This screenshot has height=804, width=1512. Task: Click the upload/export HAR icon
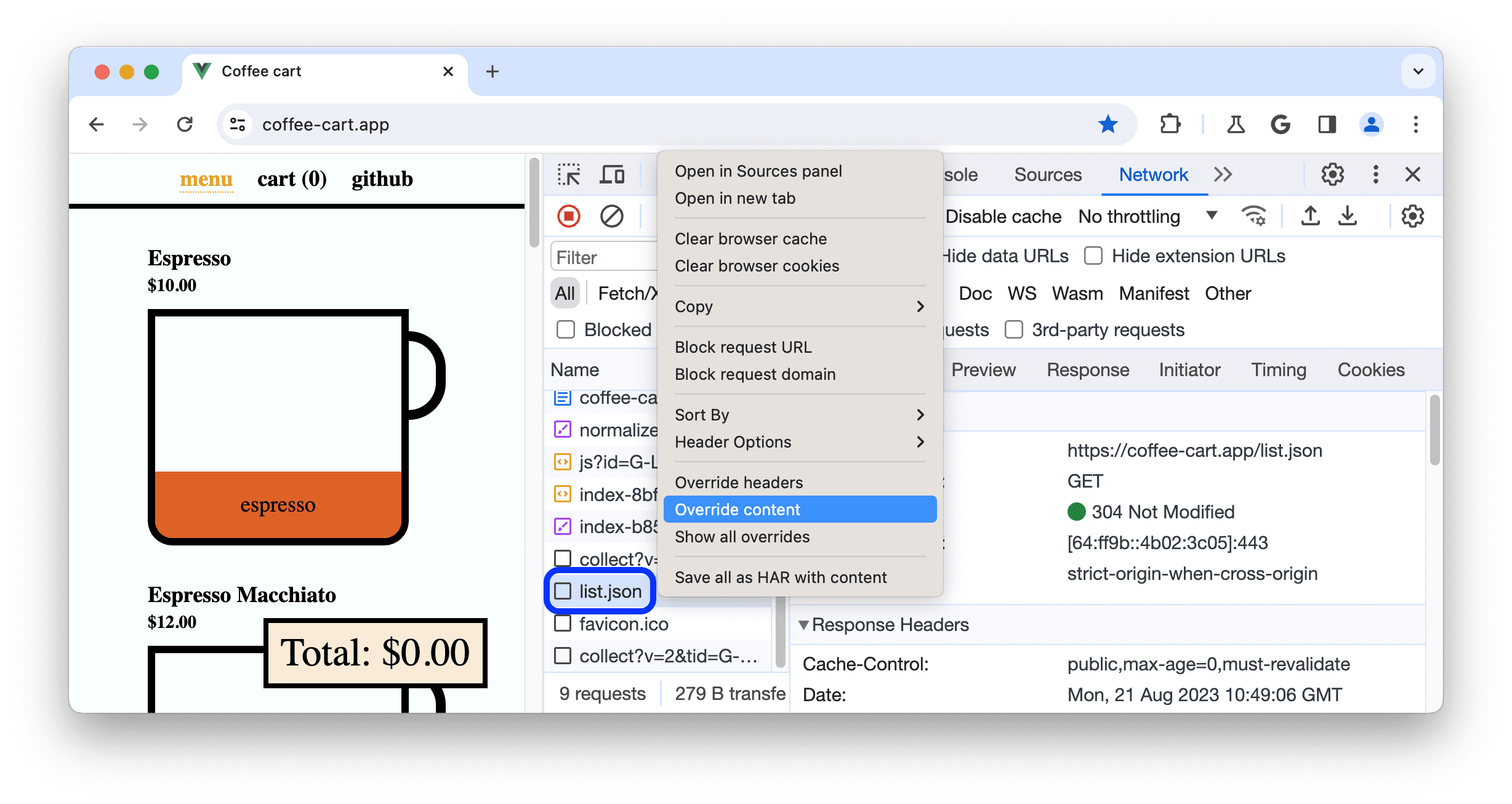click(1309, 216)
